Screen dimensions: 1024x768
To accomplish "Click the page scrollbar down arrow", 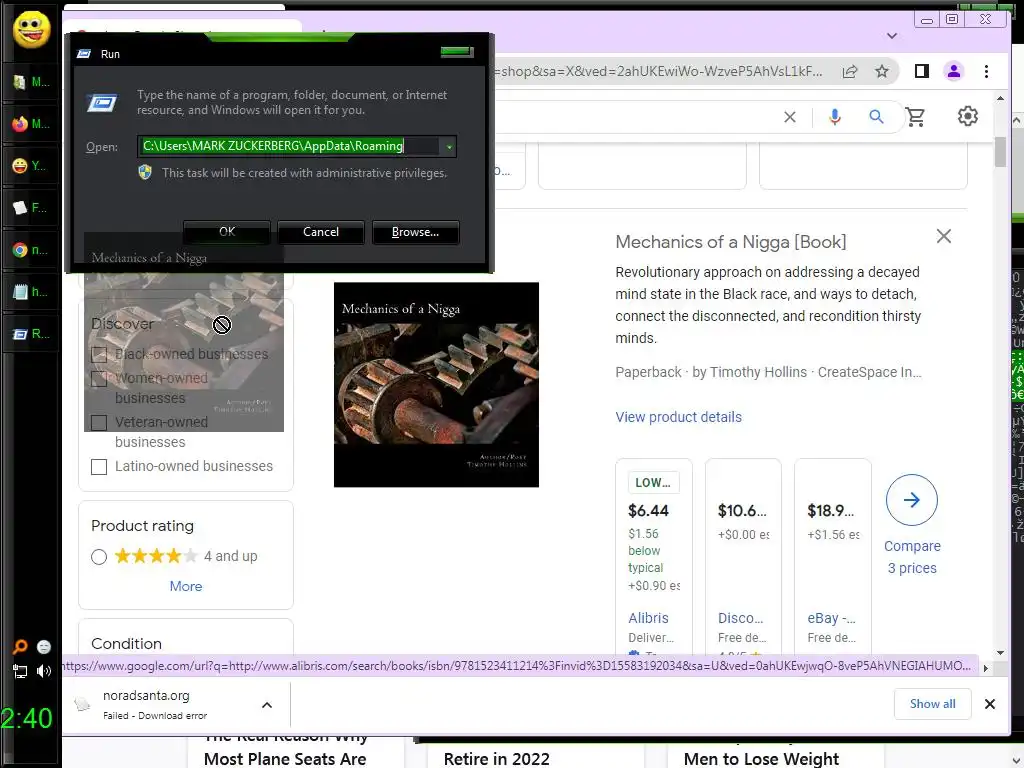I will click(1000, 652).
